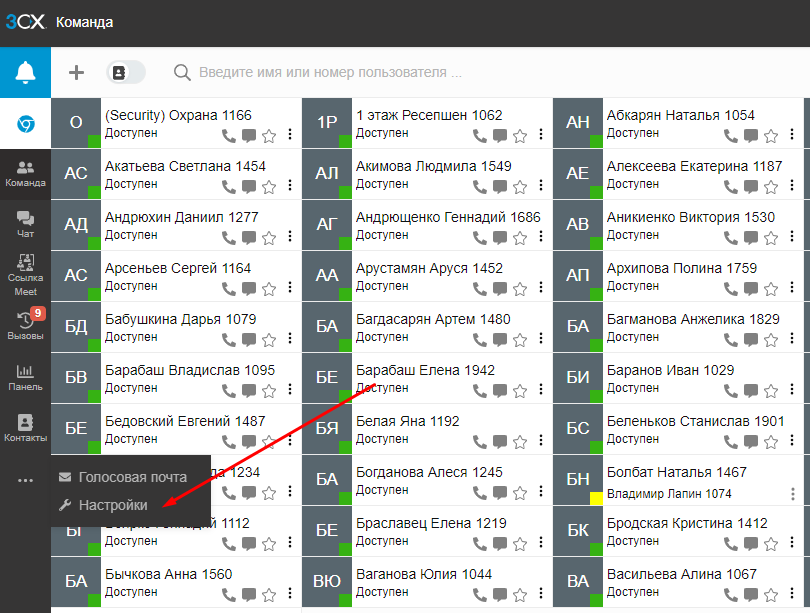Call Багдасарян Артем with phone icon
Viewport: 810px width, 613px height.
[480, 340]
